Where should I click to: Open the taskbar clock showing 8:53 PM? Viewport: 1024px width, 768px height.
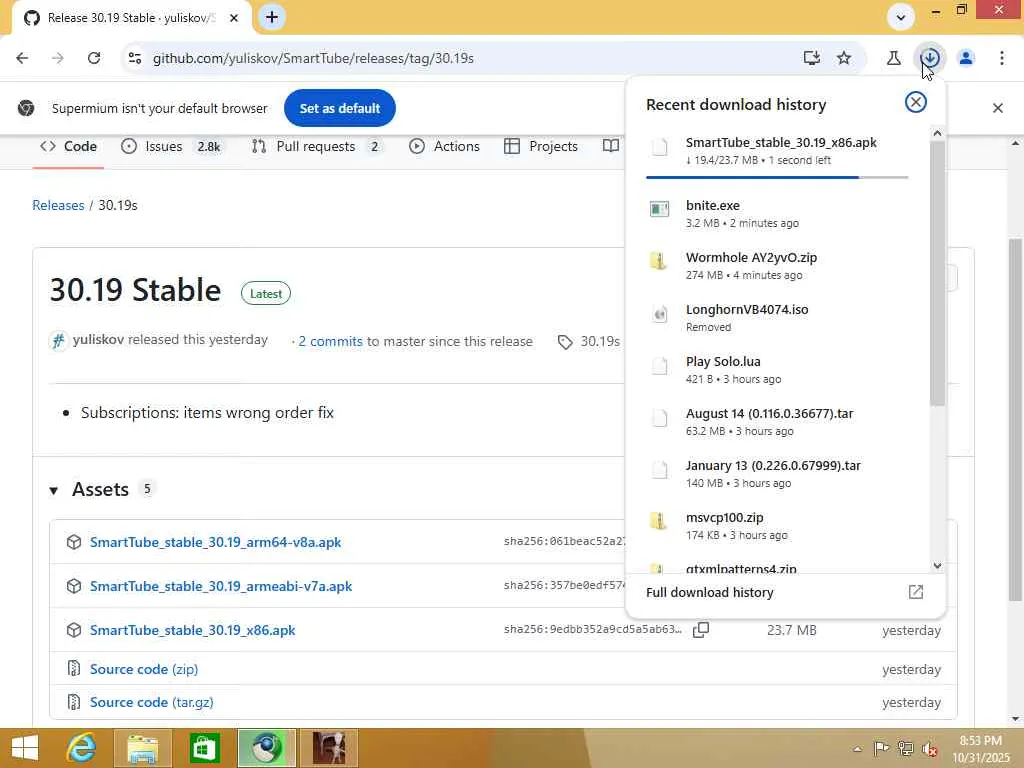tap(980, 749)
